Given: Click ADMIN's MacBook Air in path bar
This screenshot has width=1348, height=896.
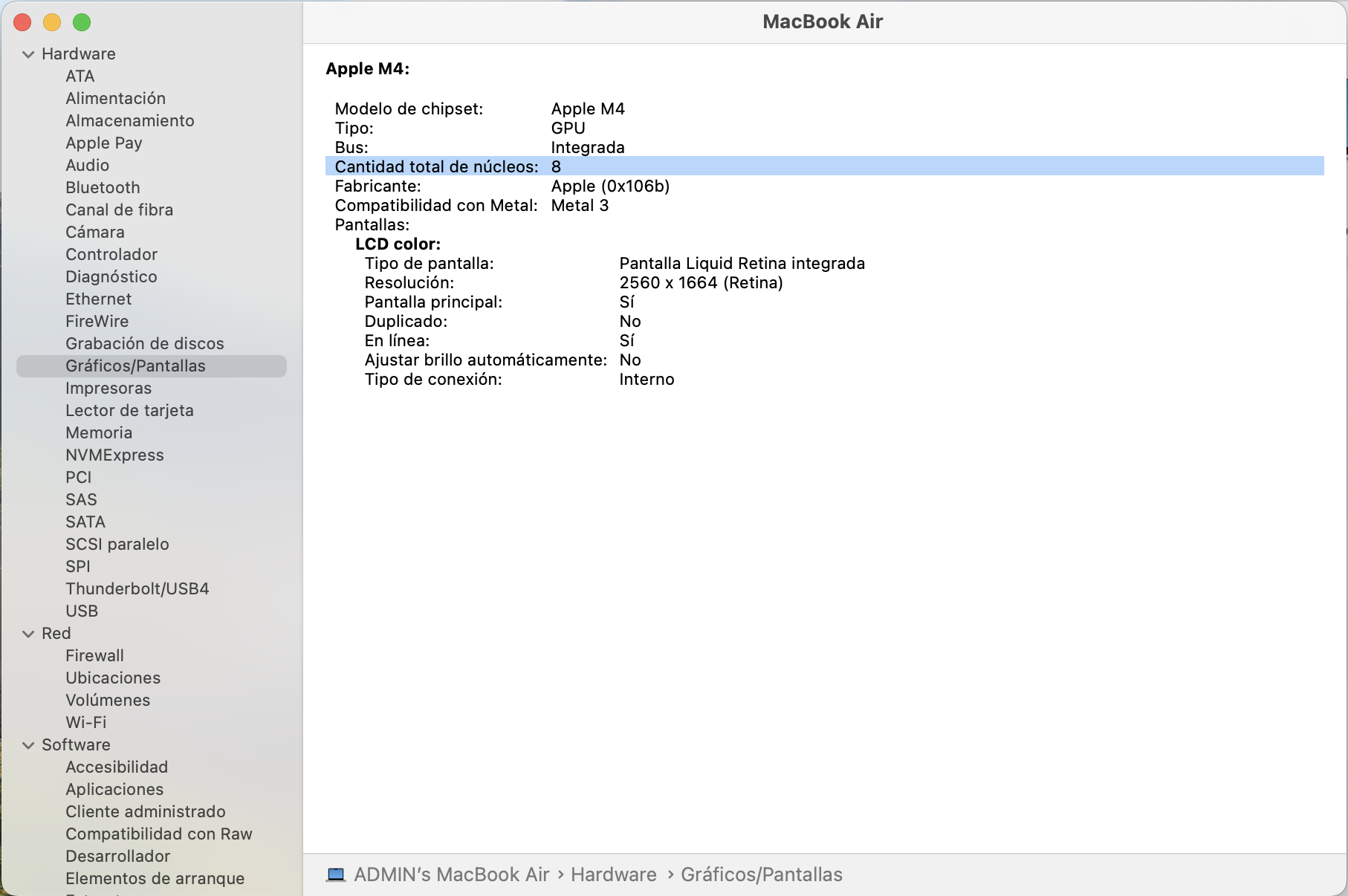Looking at the screenshot, I should pos(451,874).
